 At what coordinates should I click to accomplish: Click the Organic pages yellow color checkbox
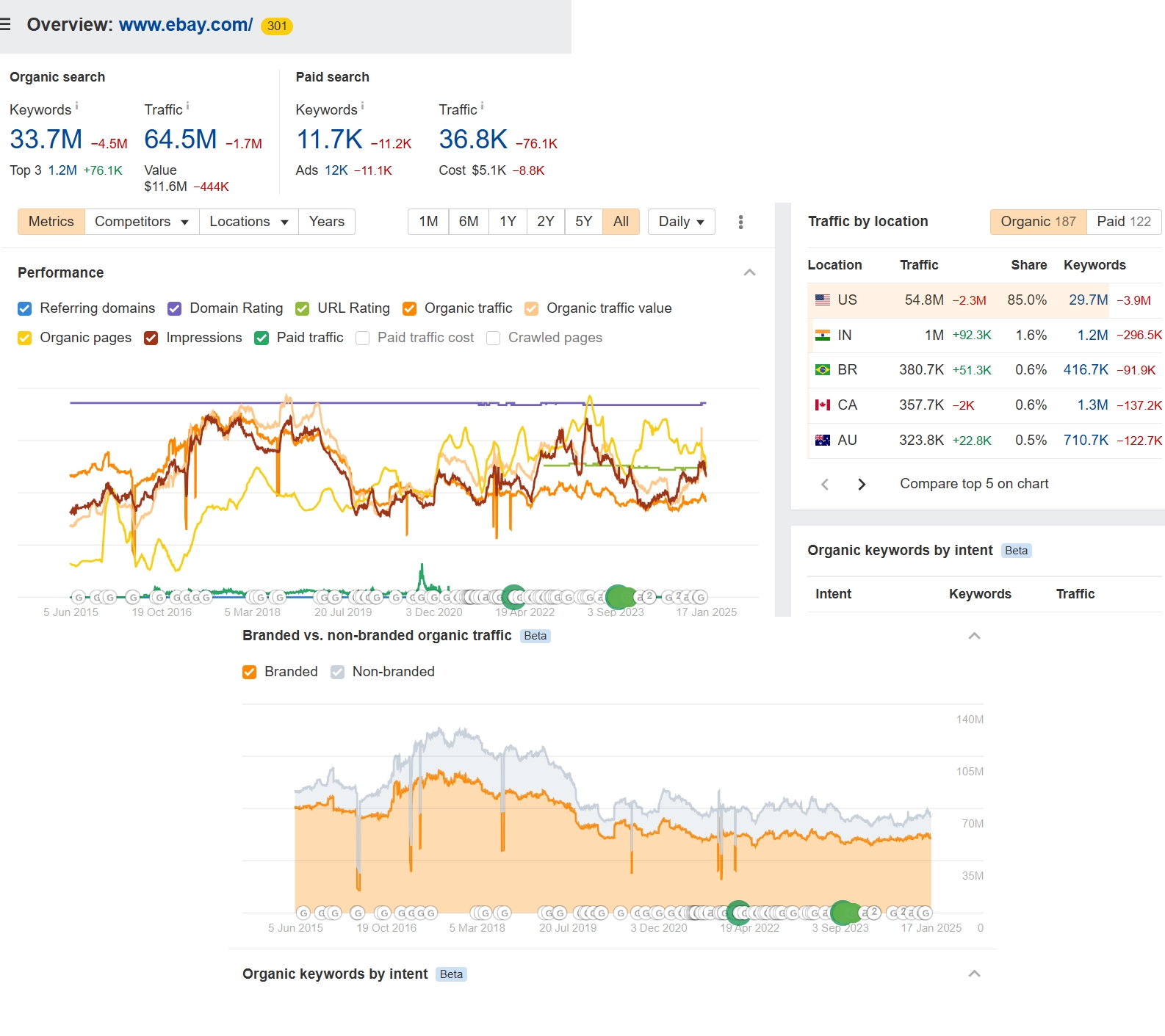(x=25, y=338)
